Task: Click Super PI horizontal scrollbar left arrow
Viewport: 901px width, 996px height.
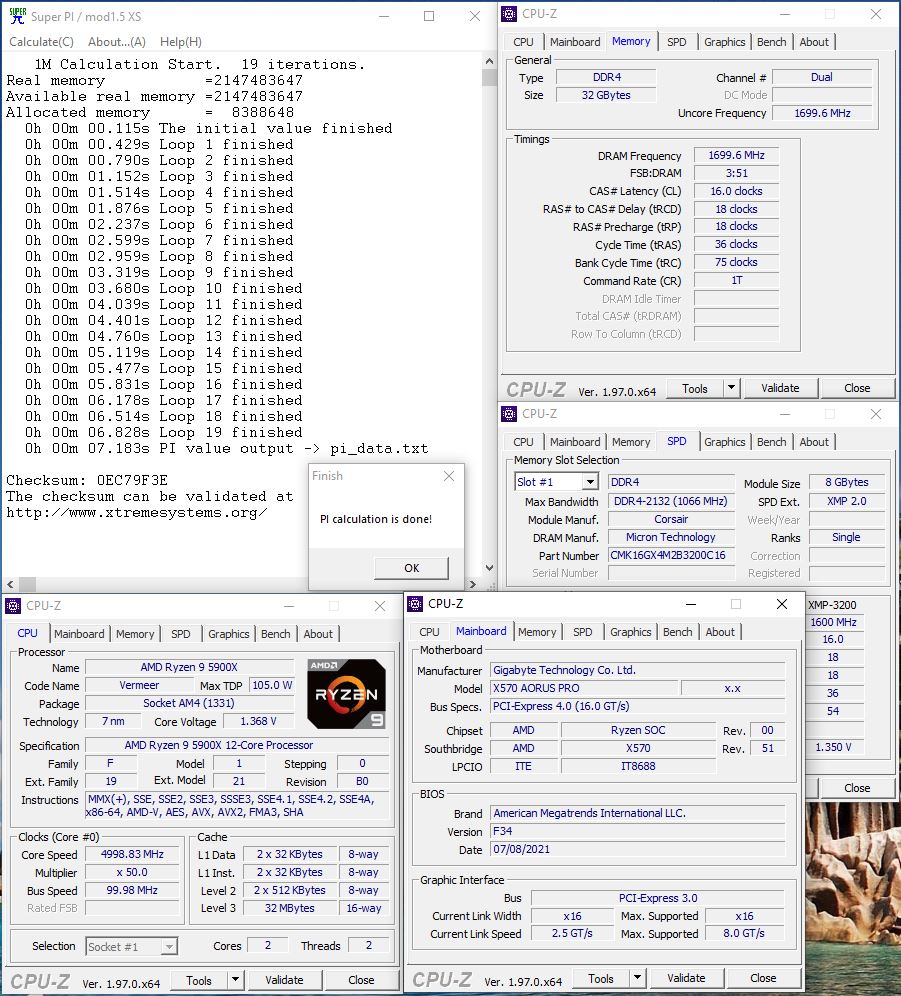Action: click(10, 584)
